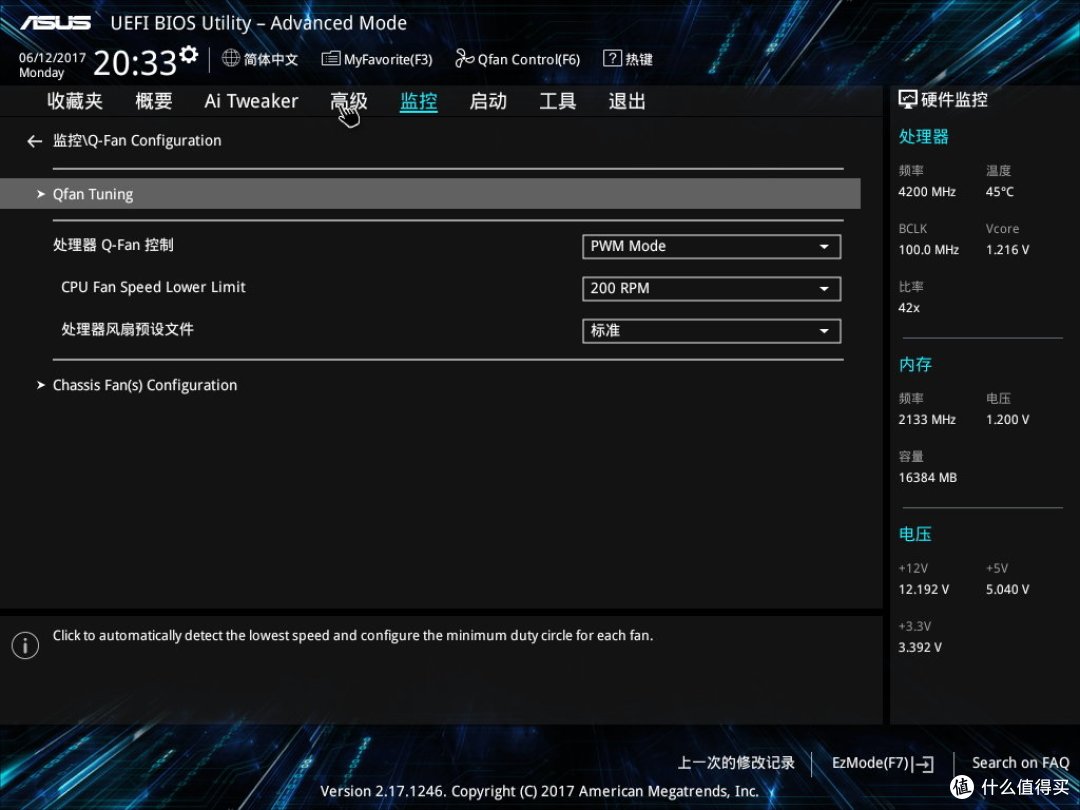Click 上一次的修改记录 last modified link
The image size is (1080, 810).
(736, 762)
